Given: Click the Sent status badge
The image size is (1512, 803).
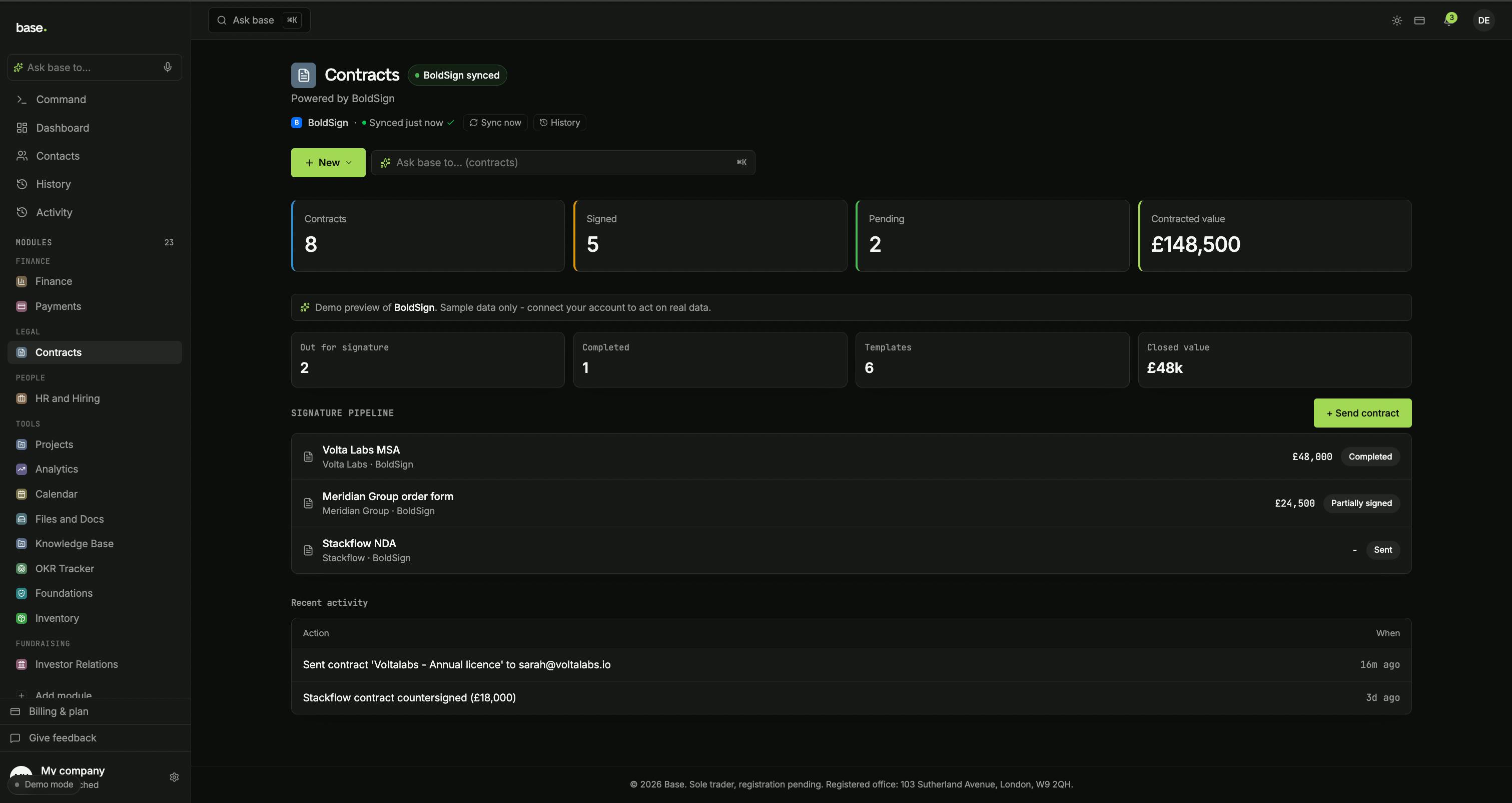Looking at the screenshot, I should point(1382,550).
